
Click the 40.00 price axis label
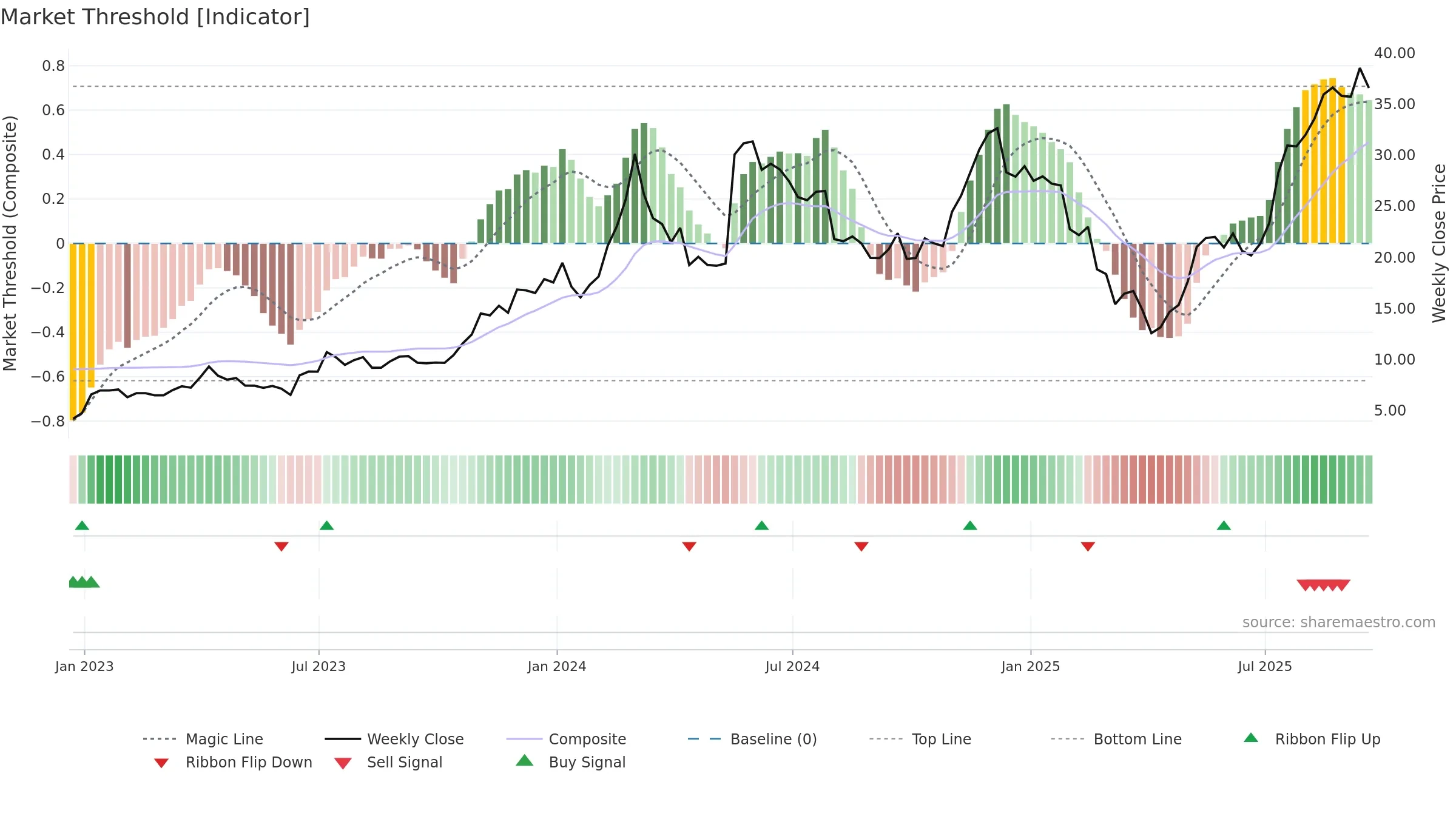coord(1394,53)
